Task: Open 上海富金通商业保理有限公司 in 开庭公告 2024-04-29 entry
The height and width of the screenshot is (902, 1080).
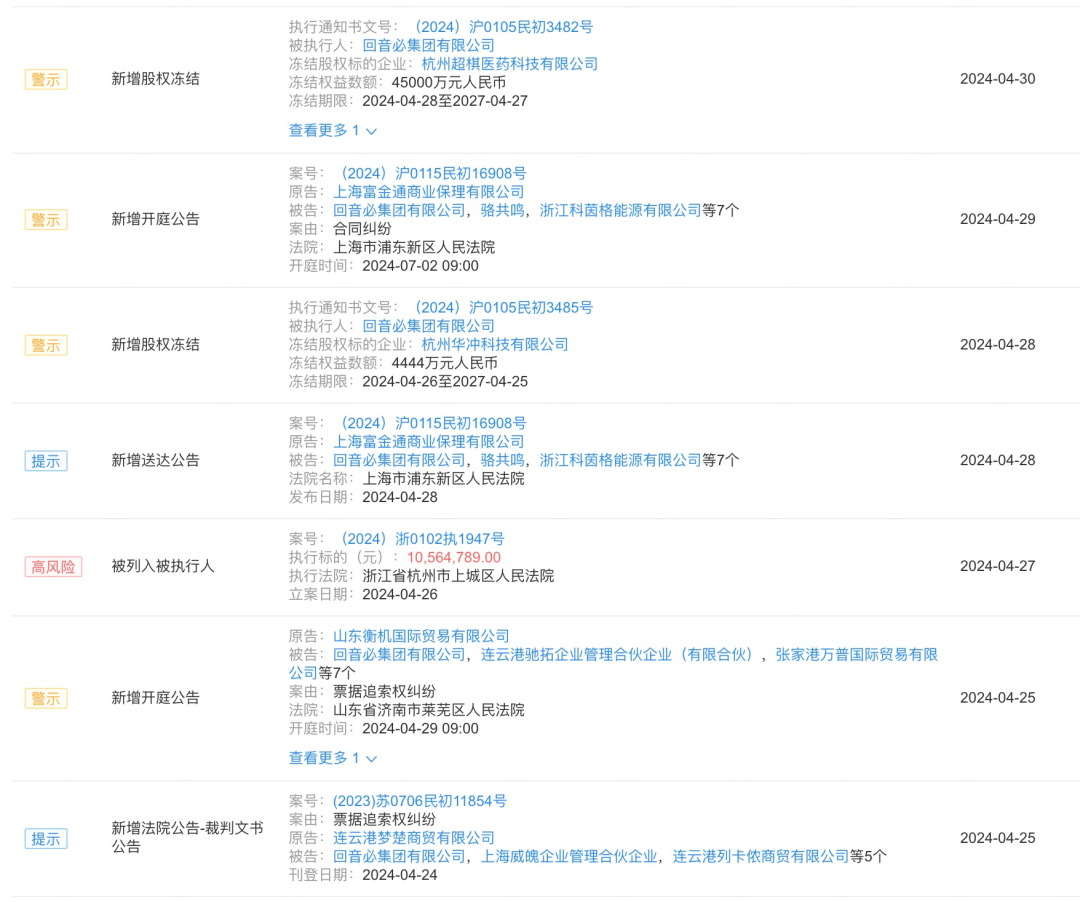Action: [428, 192]
